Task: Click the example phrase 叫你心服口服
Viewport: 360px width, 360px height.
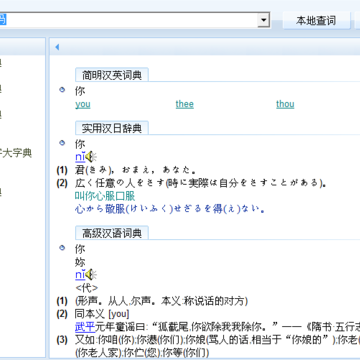Action: 105,196
